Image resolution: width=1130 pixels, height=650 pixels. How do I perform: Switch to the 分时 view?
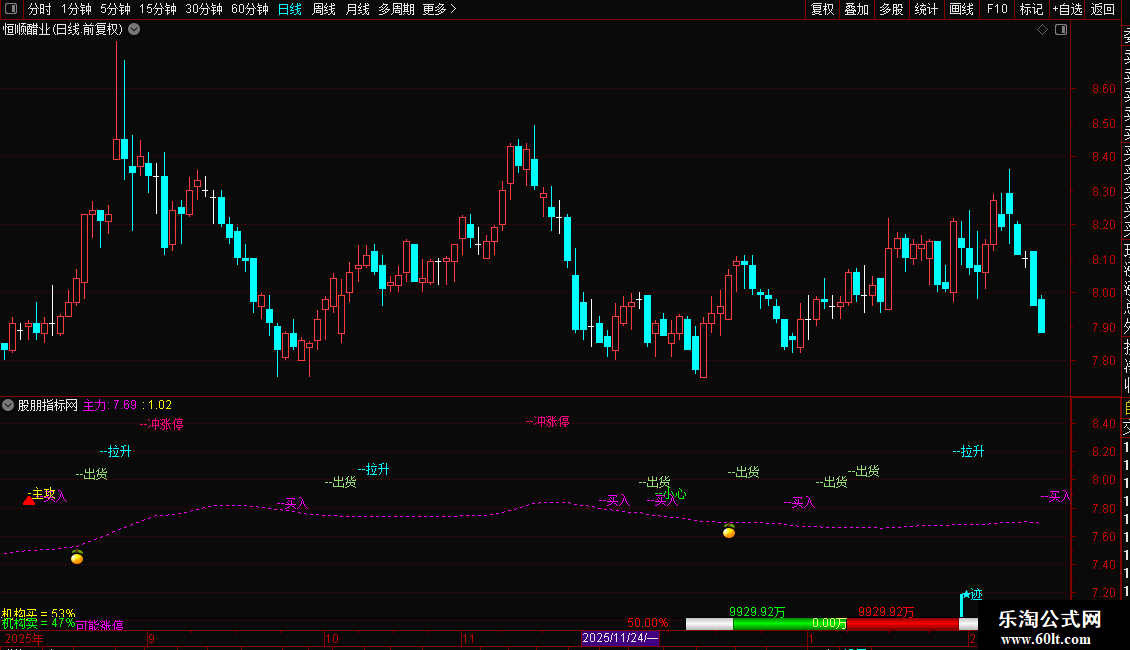(x=40, y=9)
